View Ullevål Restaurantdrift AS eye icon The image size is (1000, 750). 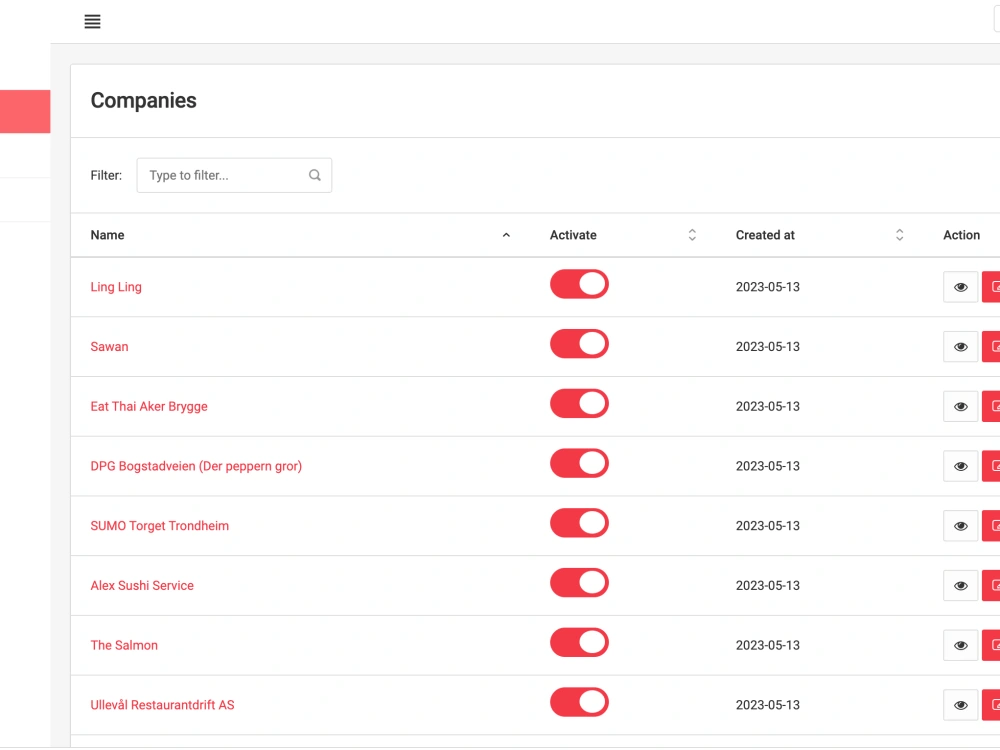[x=960, y=705]
